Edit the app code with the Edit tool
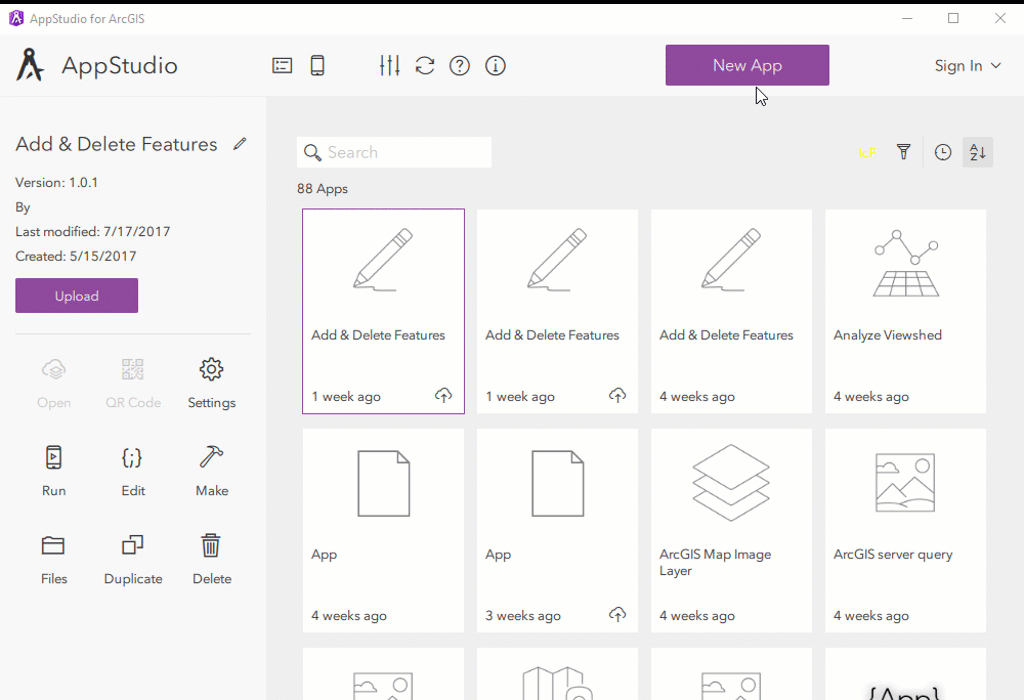This screenshot has height=700, width=1024. (x=133, y=471)
